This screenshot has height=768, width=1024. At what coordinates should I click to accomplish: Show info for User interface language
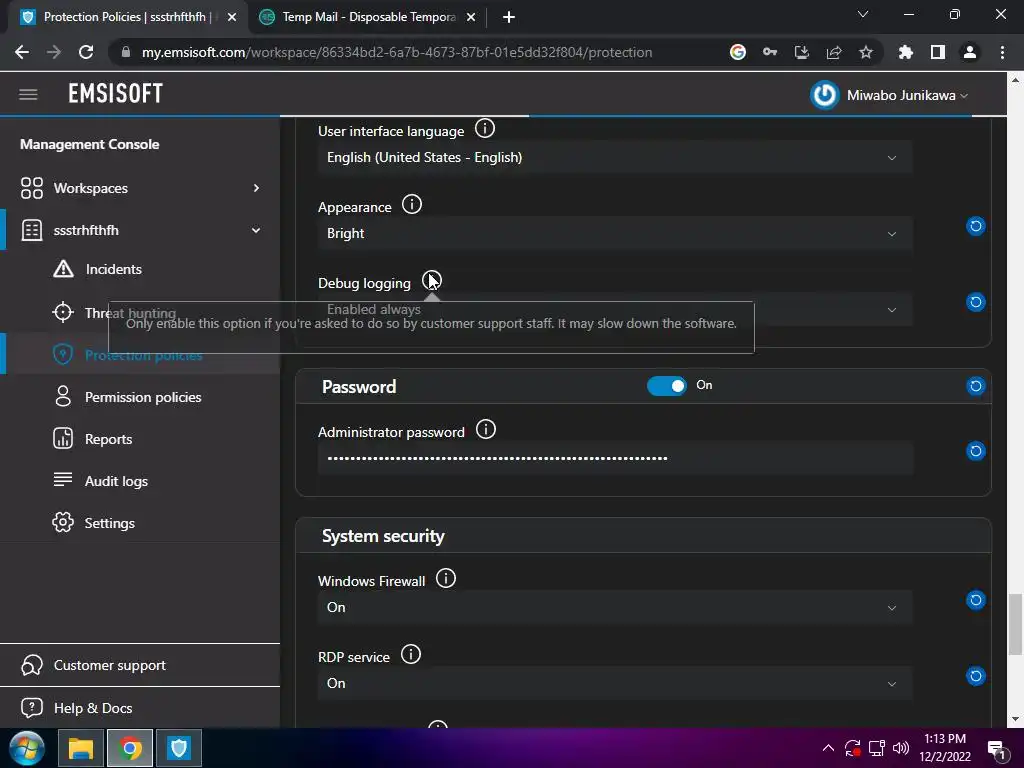click(x=485, y=129)
